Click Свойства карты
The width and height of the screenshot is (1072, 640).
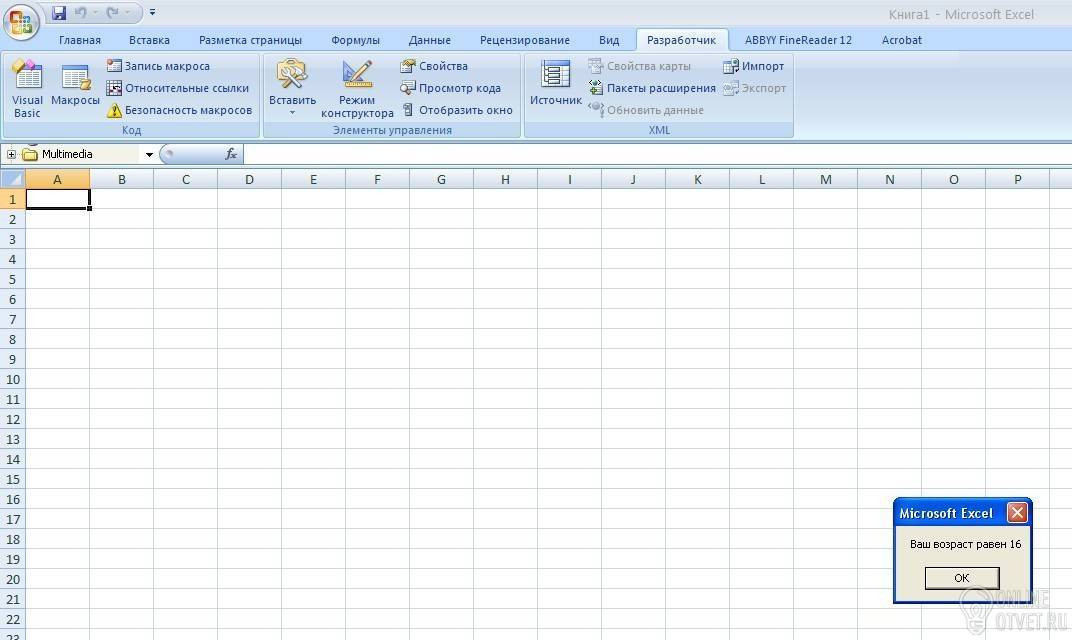pyautogui.click(x=639, y=66)
